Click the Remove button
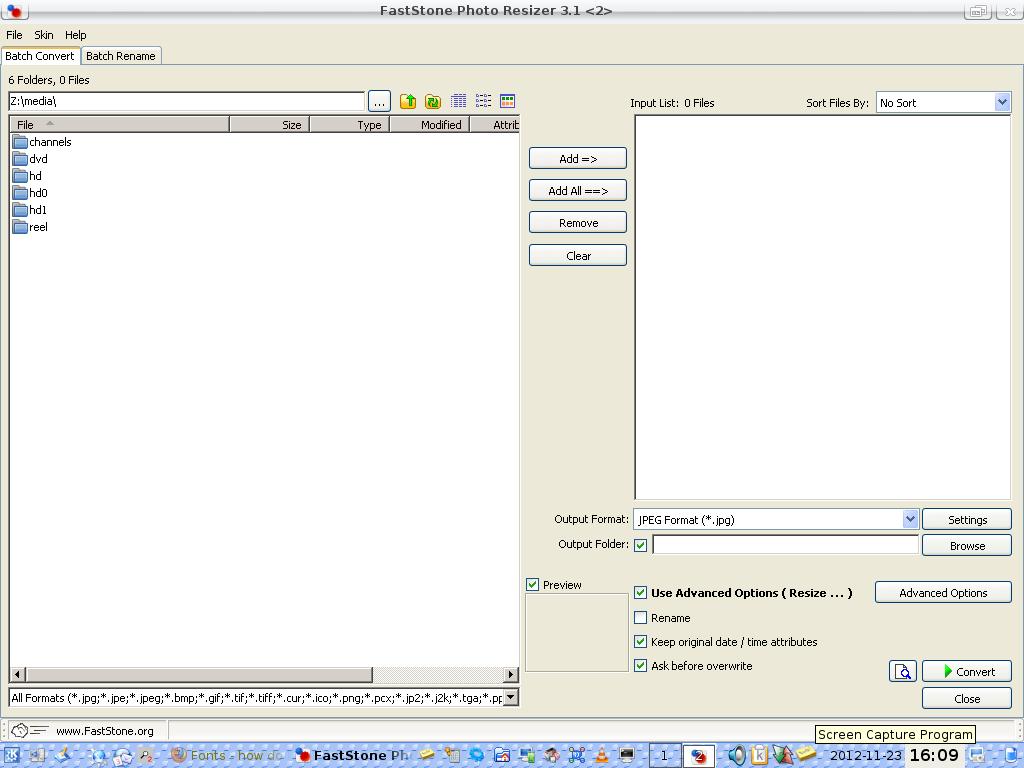This screenshot has width=1024, height=768. point(578,223)
